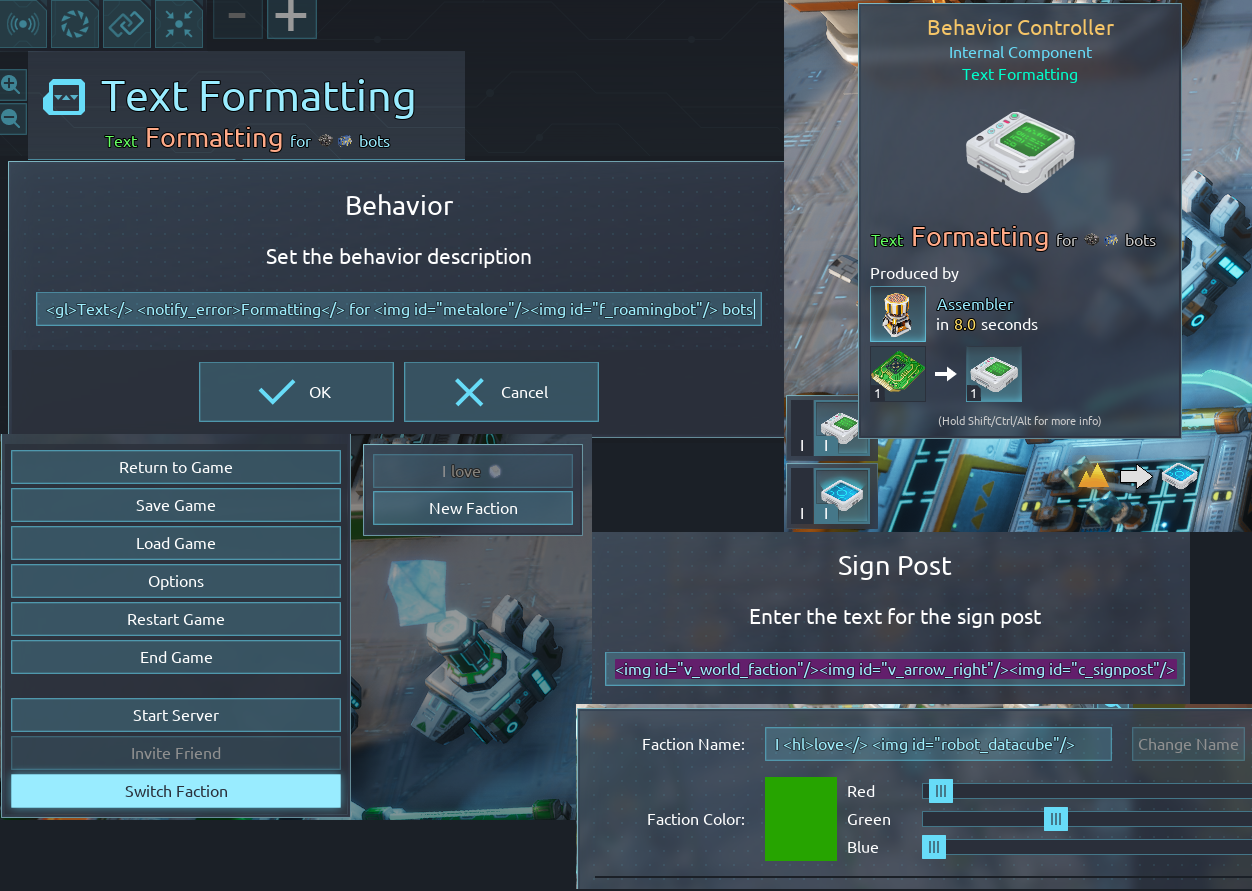The image size is (1252, 891).
Task: Select Switch Faction menu entry
Action: (176, 791)
